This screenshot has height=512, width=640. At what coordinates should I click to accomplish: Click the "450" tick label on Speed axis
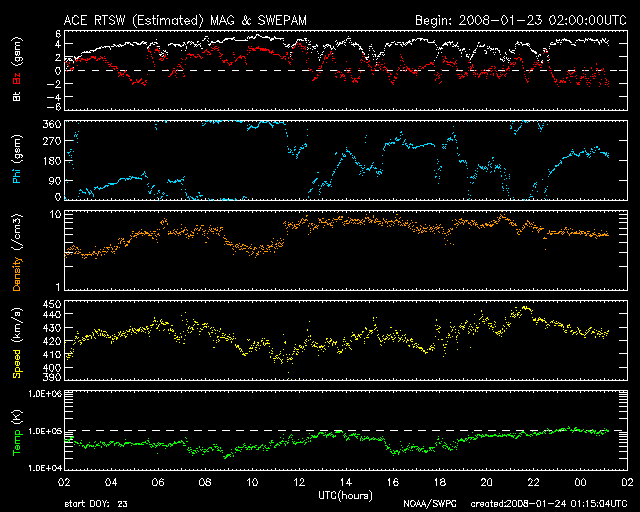point(51,304)
